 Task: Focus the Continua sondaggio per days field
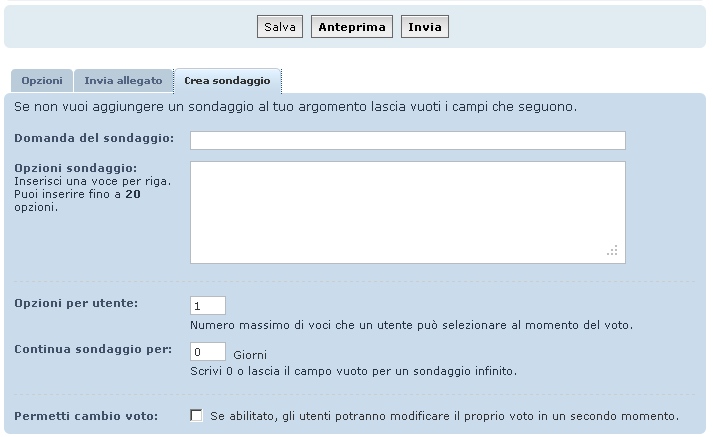point(207,352)
